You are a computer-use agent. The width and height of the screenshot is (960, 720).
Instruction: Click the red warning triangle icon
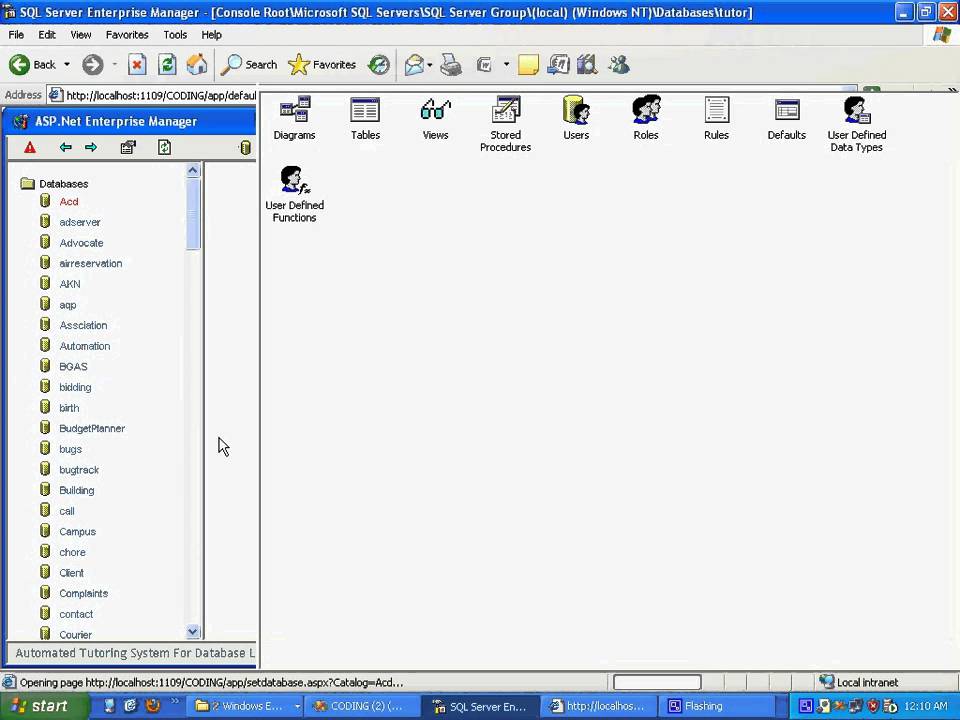[x=29, y=147]
